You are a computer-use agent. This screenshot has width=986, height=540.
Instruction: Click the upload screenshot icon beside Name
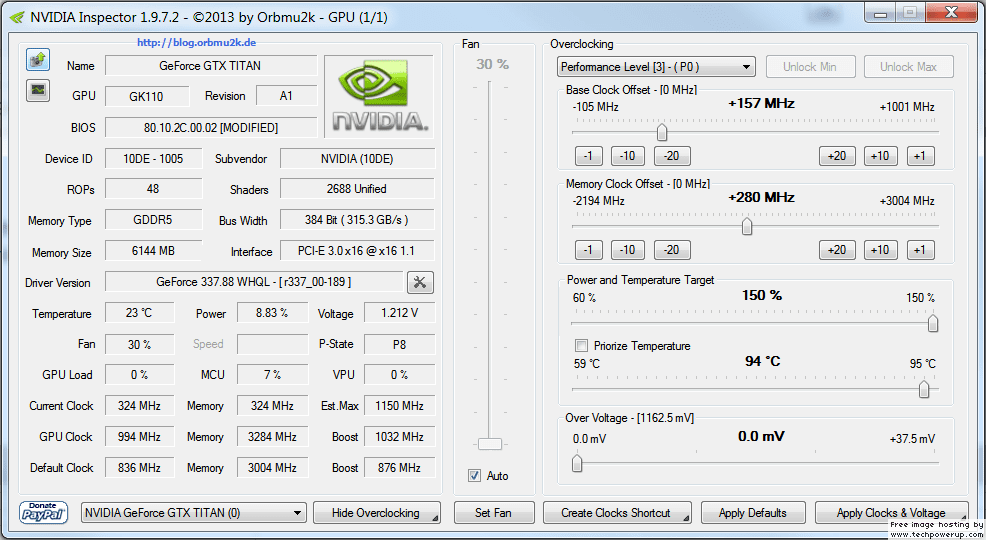click(x=38, y=60)
